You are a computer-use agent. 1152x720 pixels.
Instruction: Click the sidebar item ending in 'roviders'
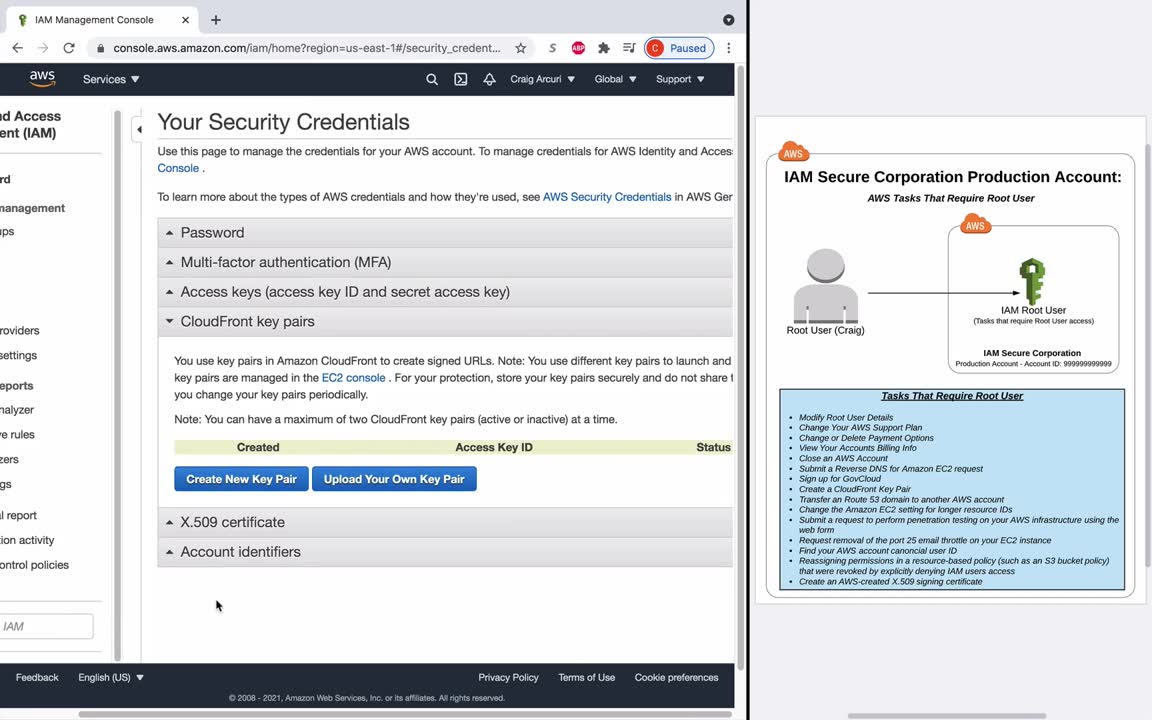click(x=20, y=331)
